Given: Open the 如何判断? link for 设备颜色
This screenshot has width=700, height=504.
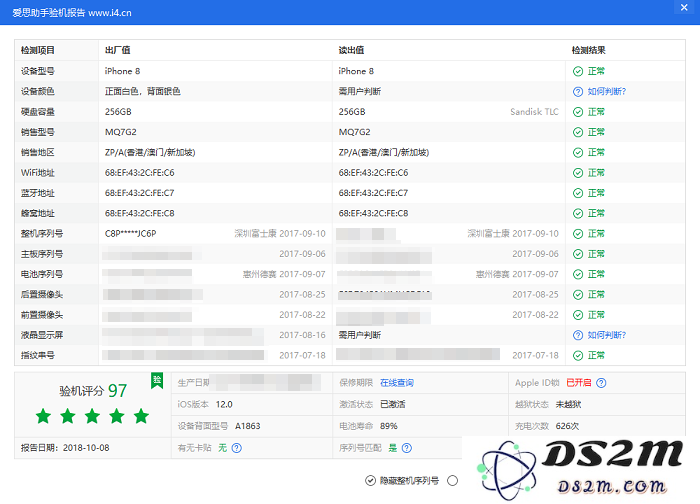Looking at the screenshot, I should point(607,92).
